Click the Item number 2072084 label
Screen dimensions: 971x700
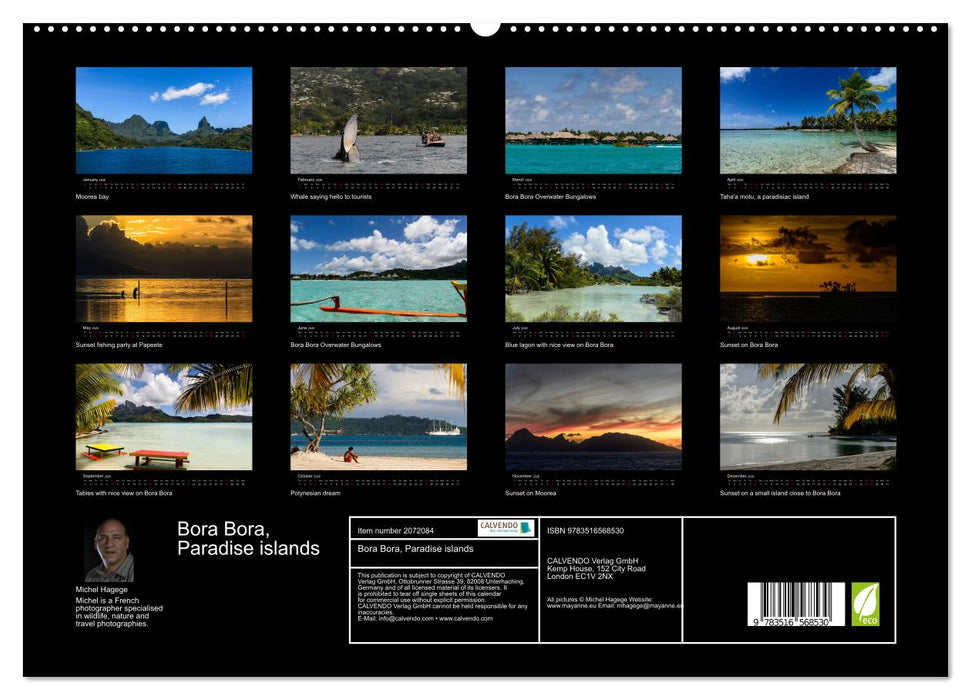395,531
